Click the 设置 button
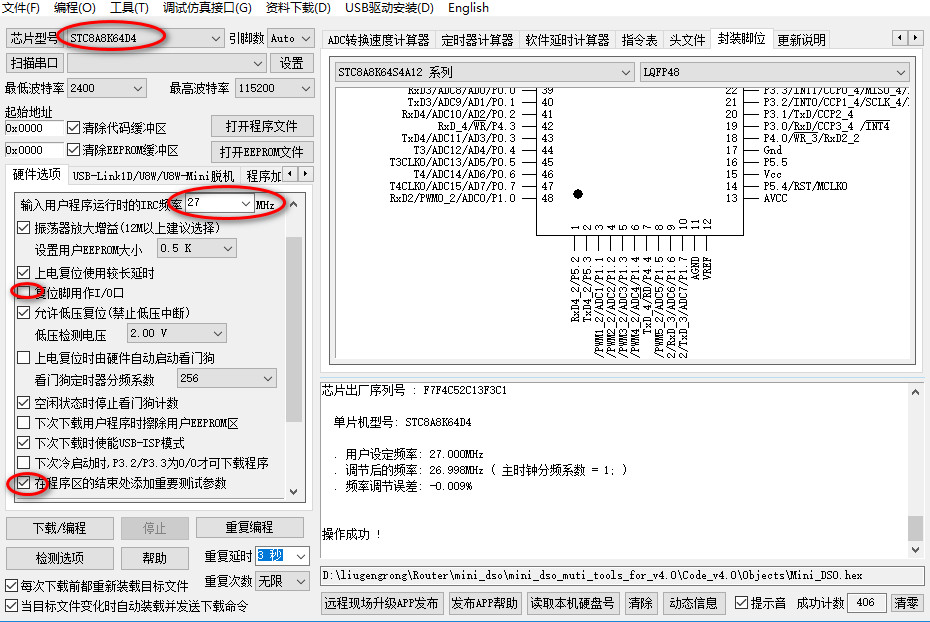930x622 pixels. pyautogui.click(x=291, y=63)
